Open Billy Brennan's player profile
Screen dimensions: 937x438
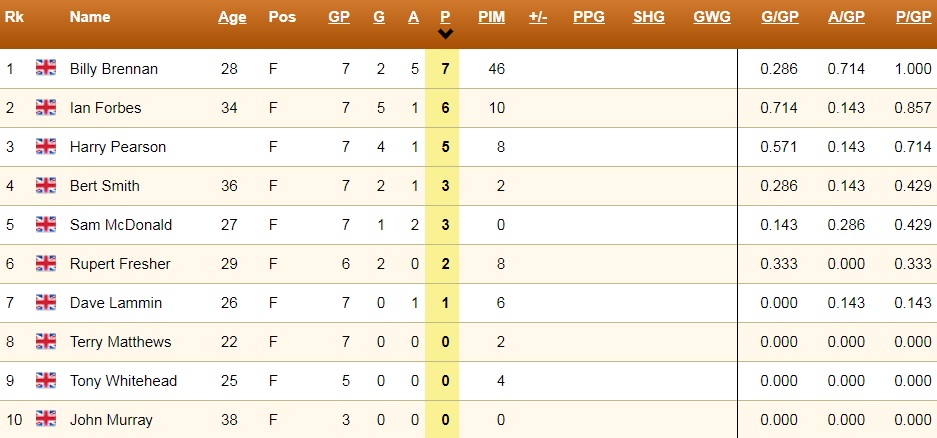click(114, 69)
